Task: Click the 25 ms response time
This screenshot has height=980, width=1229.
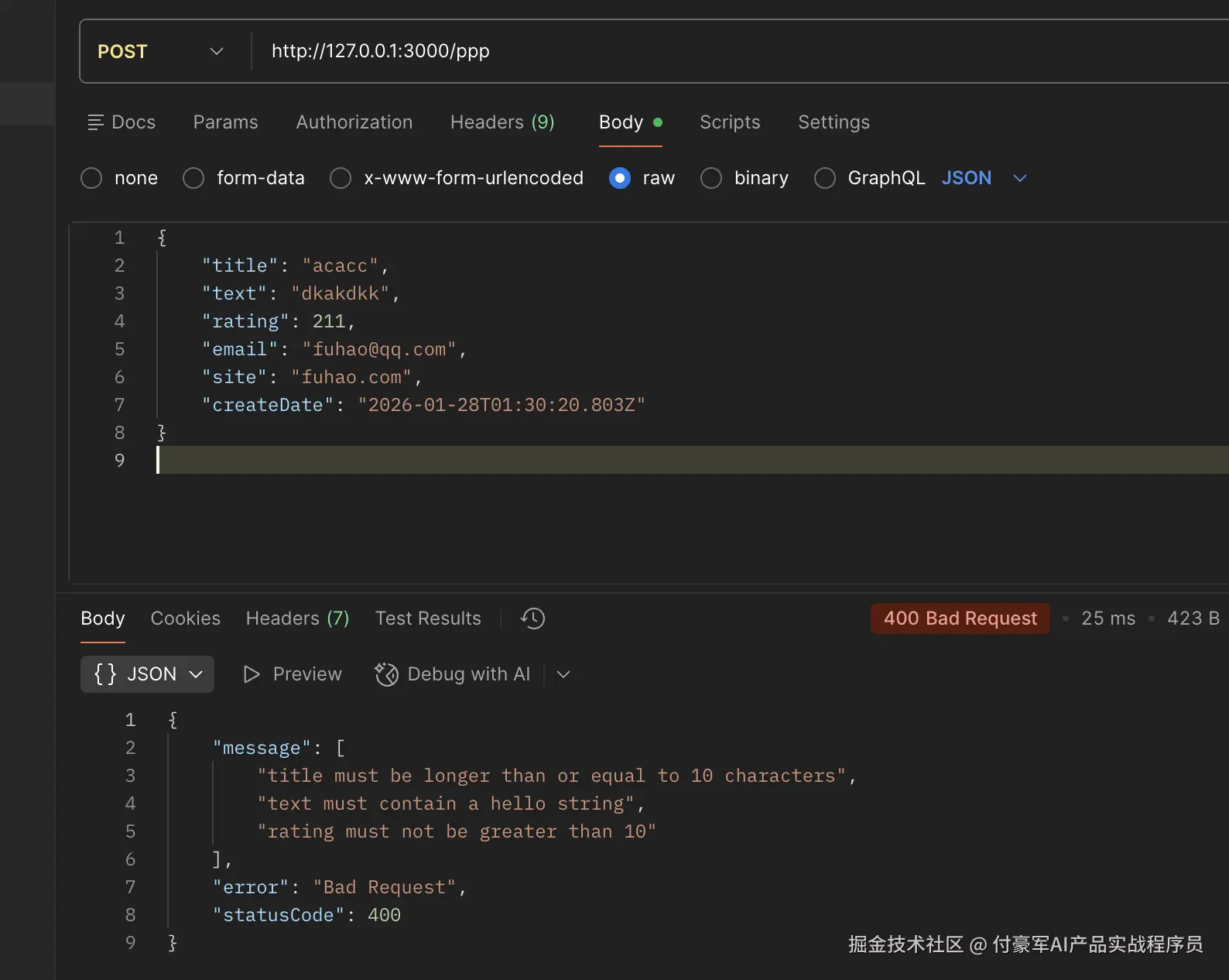Action: [x=1108, y=618]
